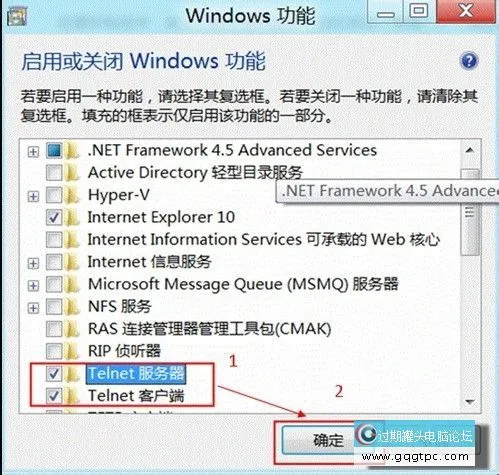
Task: Expand the Internet 信息服务 node
Action: [33, 263]
